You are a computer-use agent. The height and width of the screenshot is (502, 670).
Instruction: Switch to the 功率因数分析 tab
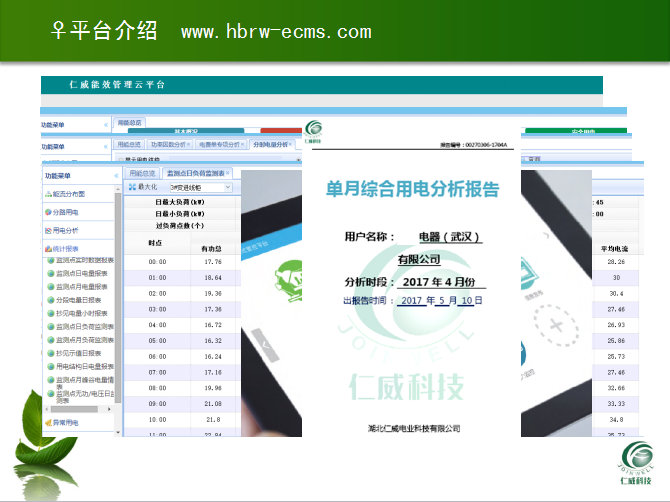click(x=168, y=144)
